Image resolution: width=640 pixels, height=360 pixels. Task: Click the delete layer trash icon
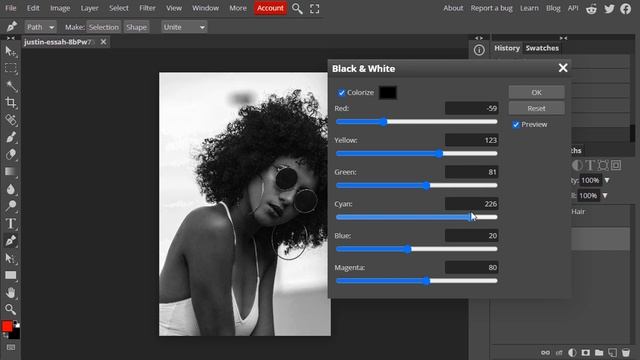626,352
